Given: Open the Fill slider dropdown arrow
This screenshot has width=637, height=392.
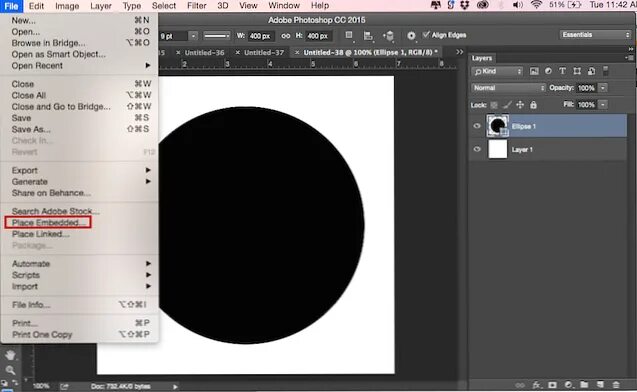Looking at the screenshot, I should [603, 105].
